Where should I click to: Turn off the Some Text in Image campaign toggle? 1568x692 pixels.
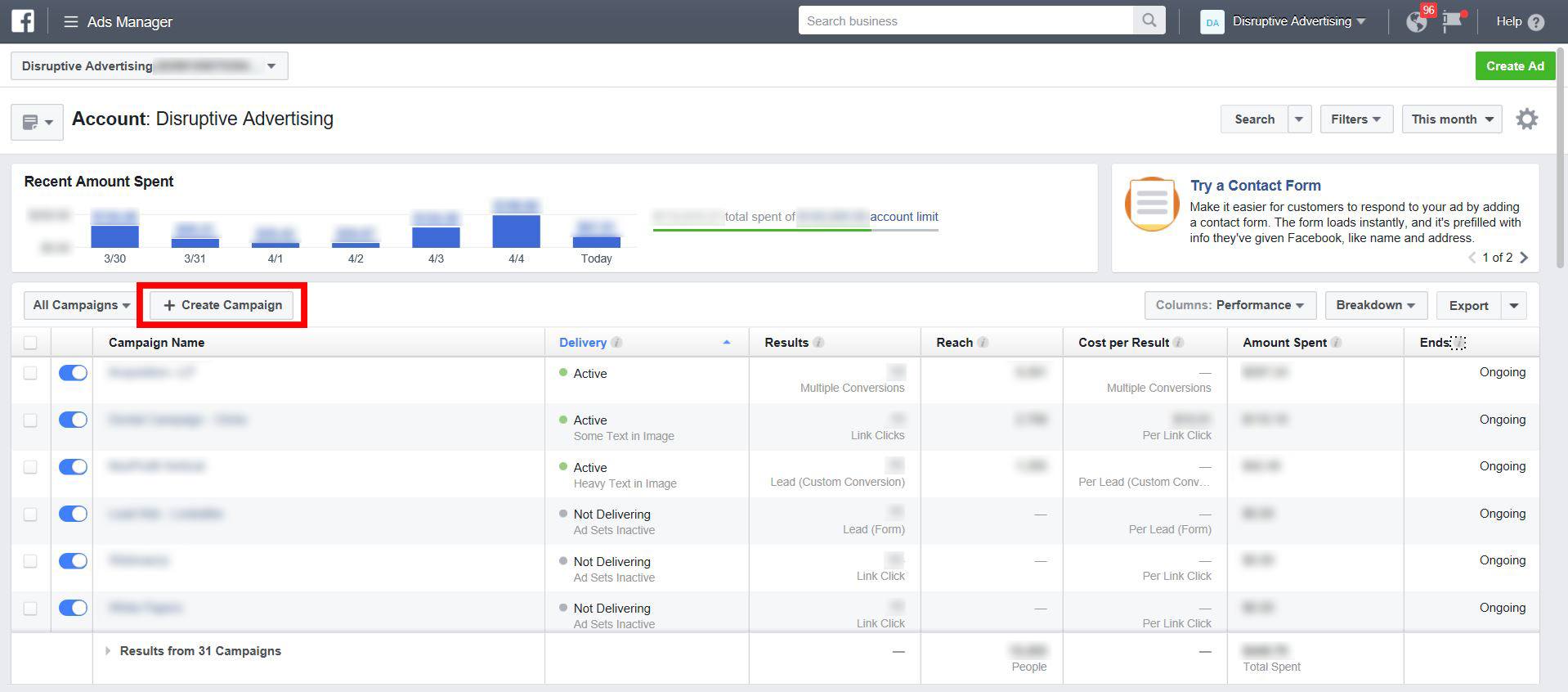73,420
